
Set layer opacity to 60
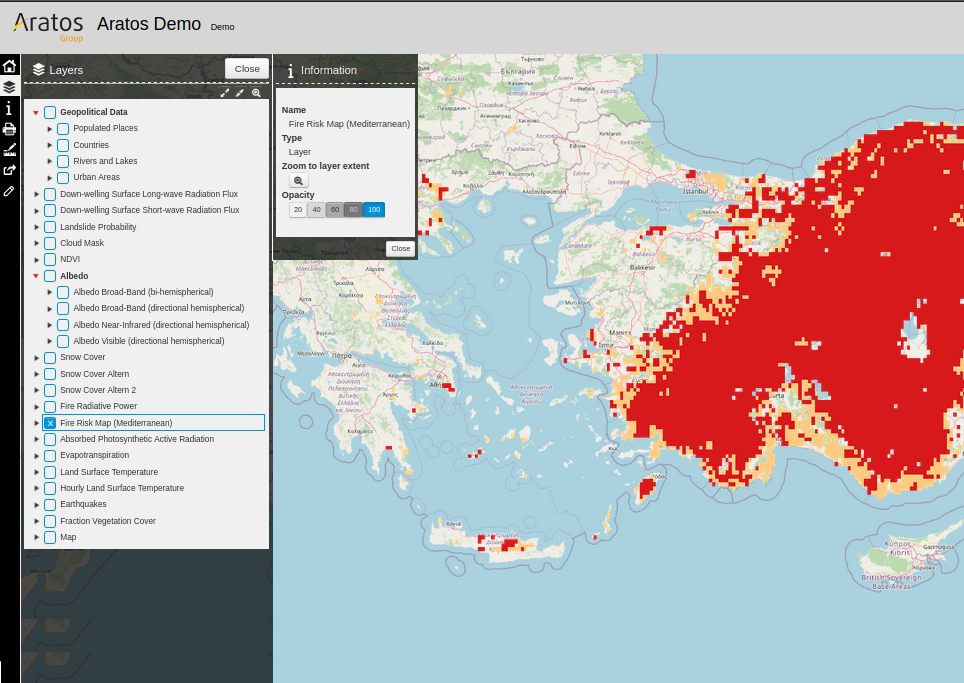point(335,210)
